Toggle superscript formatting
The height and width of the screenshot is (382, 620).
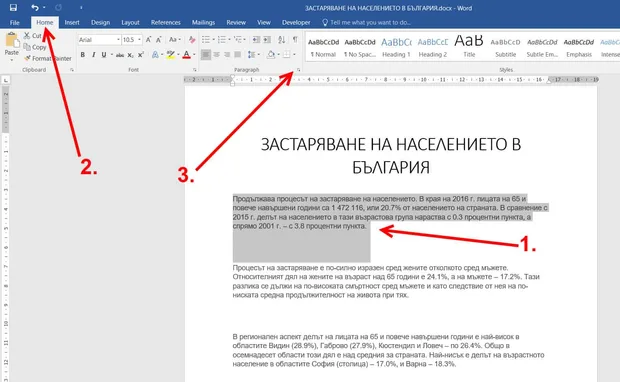point(141,55)
